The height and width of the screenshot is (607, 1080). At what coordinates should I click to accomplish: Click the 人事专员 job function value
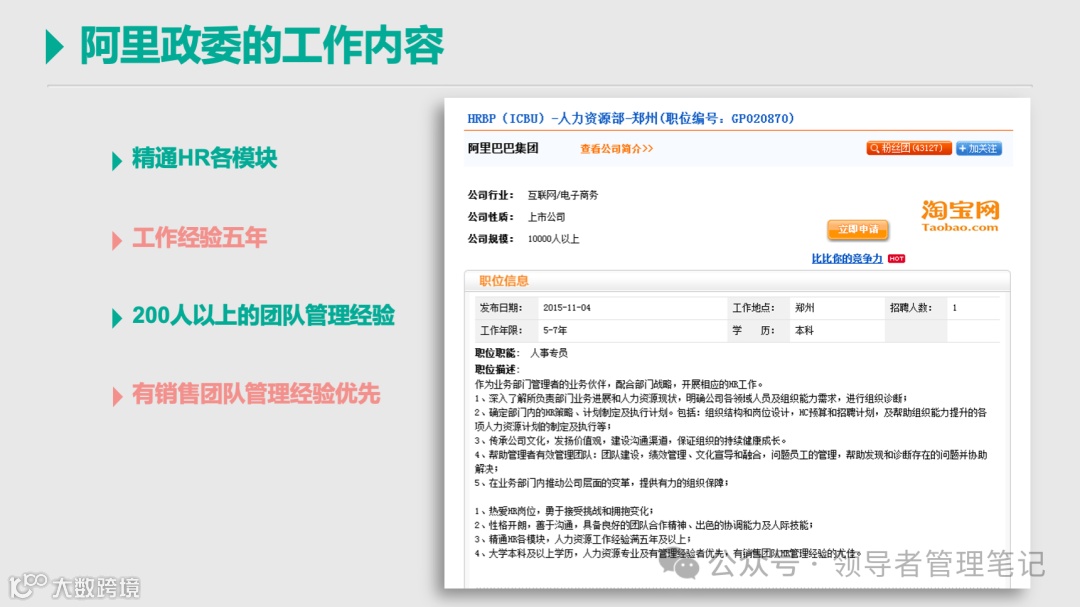[548, 353]
